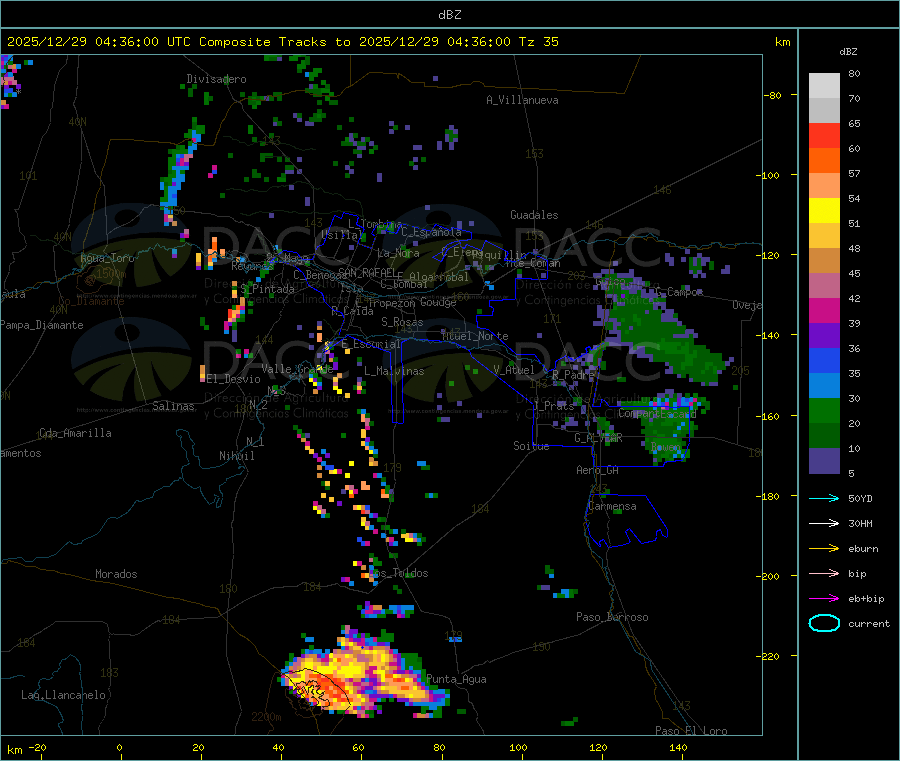Click the 100 km tick label on bottom axis
The width and height of the screenshot is (900, 761).
point(518,747)
